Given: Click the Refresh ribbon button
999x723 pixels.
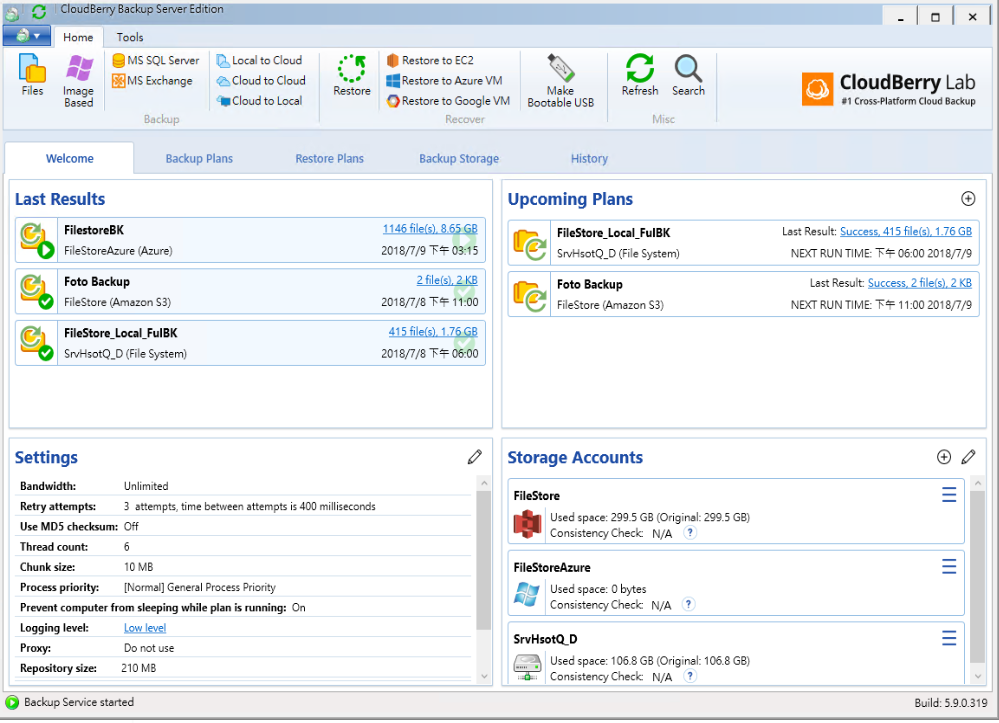Looking at the screenshot, I should click(640, 75).
